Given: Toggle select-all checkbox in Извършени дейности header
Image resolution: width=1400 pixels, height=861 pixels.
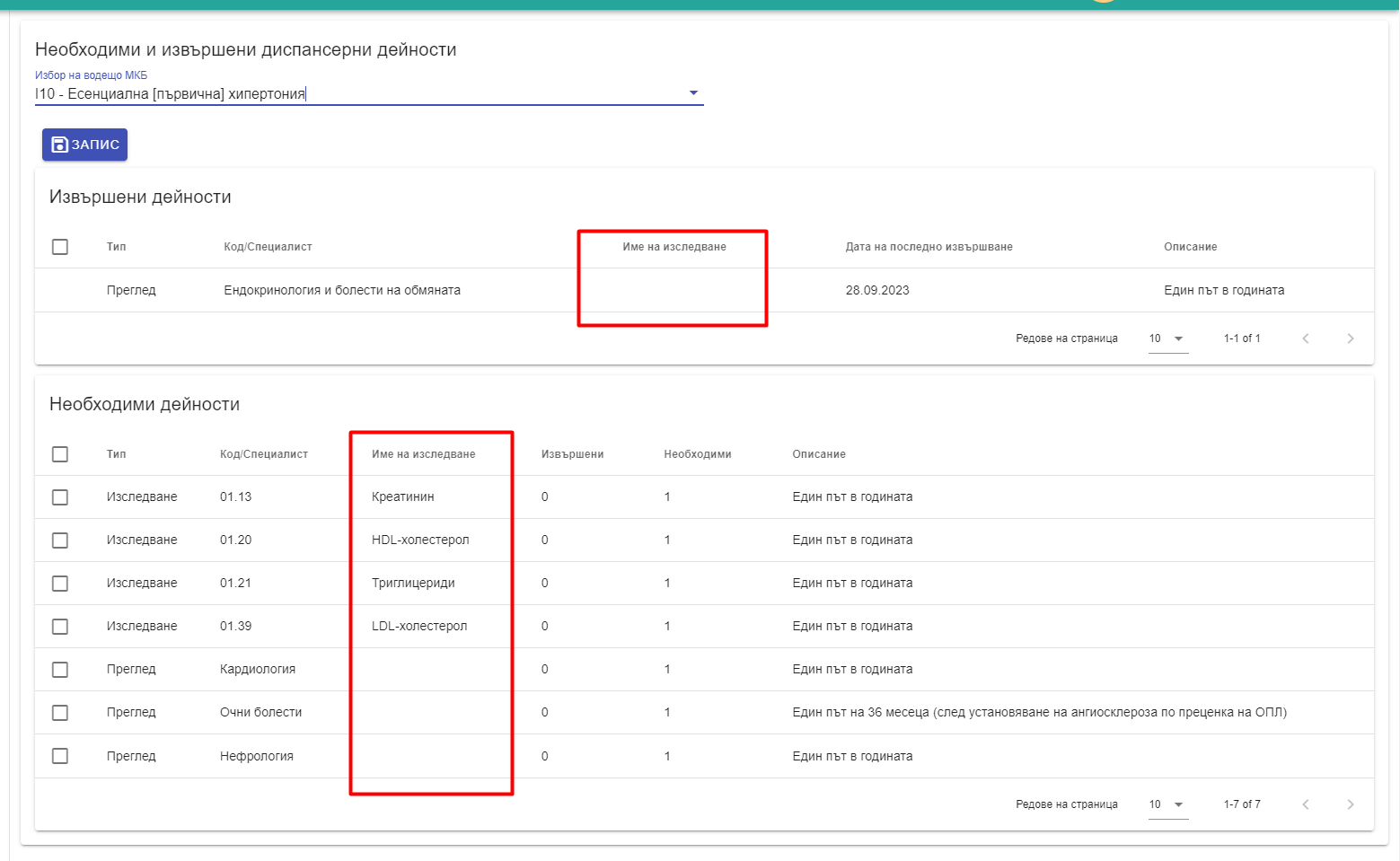Looking at the screenshot, I should [x=60, y=247].
